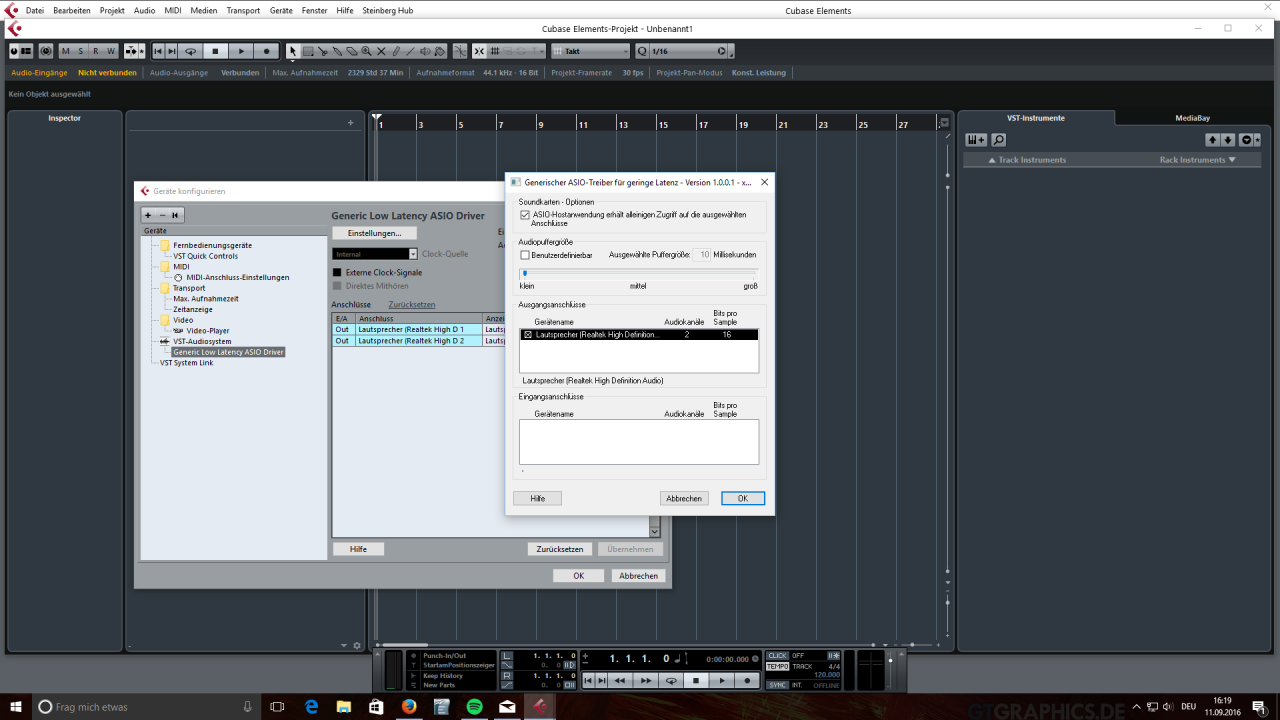Image resolution: width=1280 pixels, height=720 pixels.
Task: Click Abbrechen in Geräte konfigurieren dialog
Action: coord(638,576)
